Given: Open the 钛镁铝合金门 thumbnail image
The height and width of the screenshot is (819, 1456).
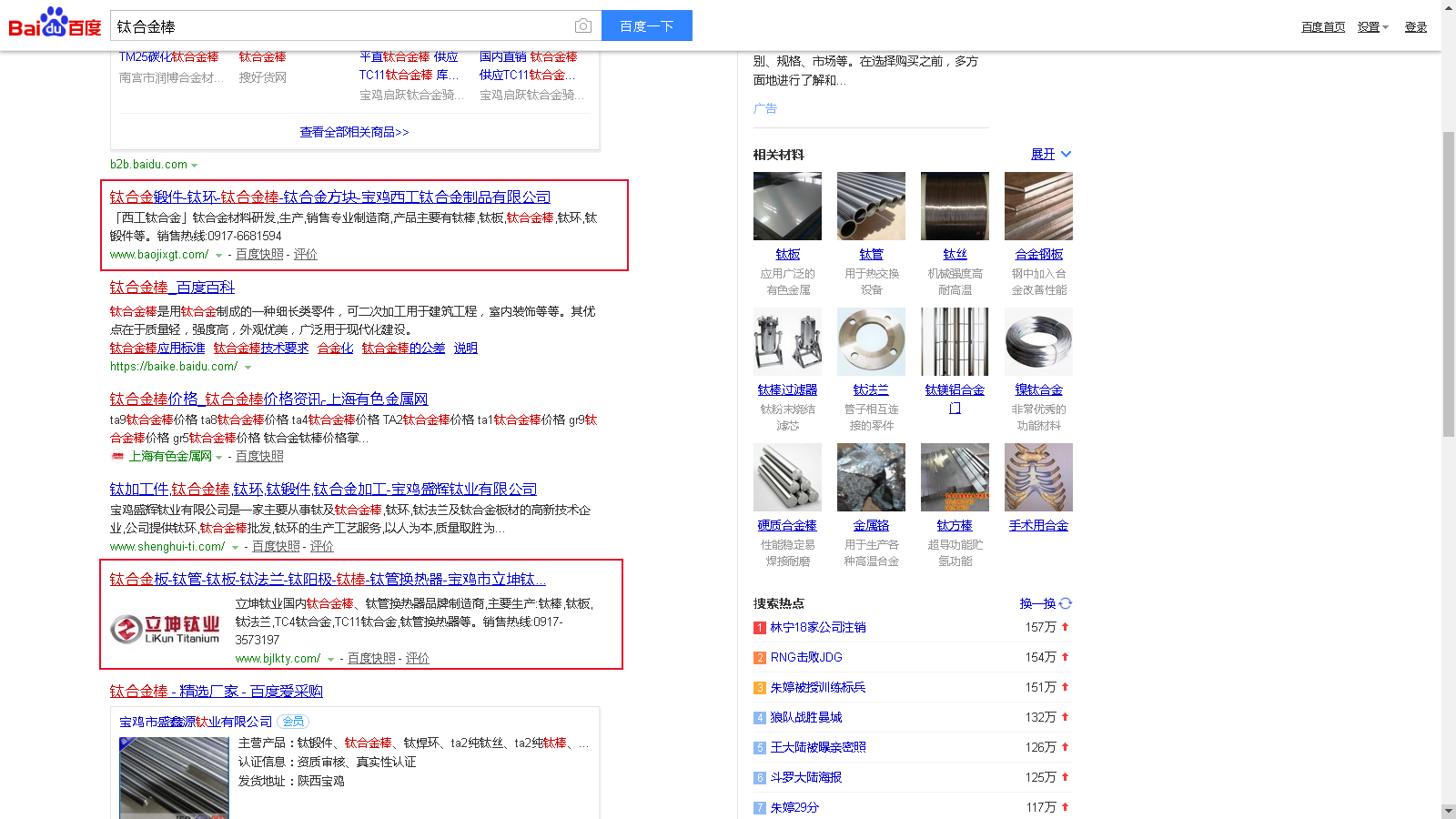Looking at the screenshot, I should [x=955, y=342].
